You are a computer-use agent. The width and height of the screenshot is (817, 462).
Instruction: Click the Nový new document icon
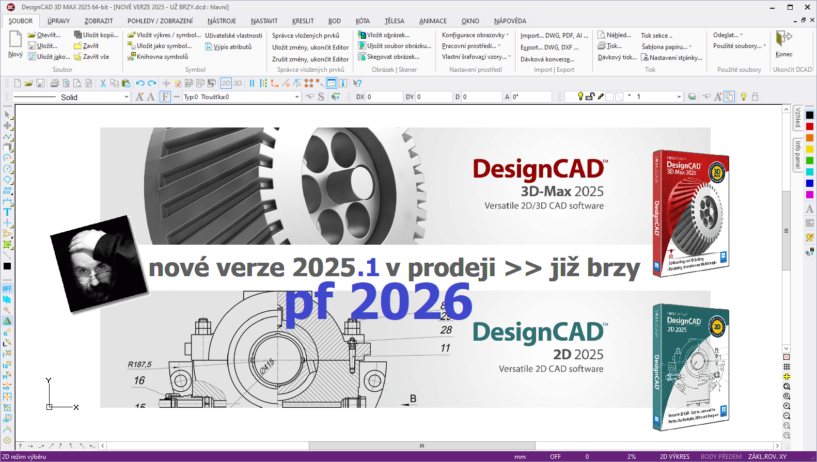(x=15, y=44)
